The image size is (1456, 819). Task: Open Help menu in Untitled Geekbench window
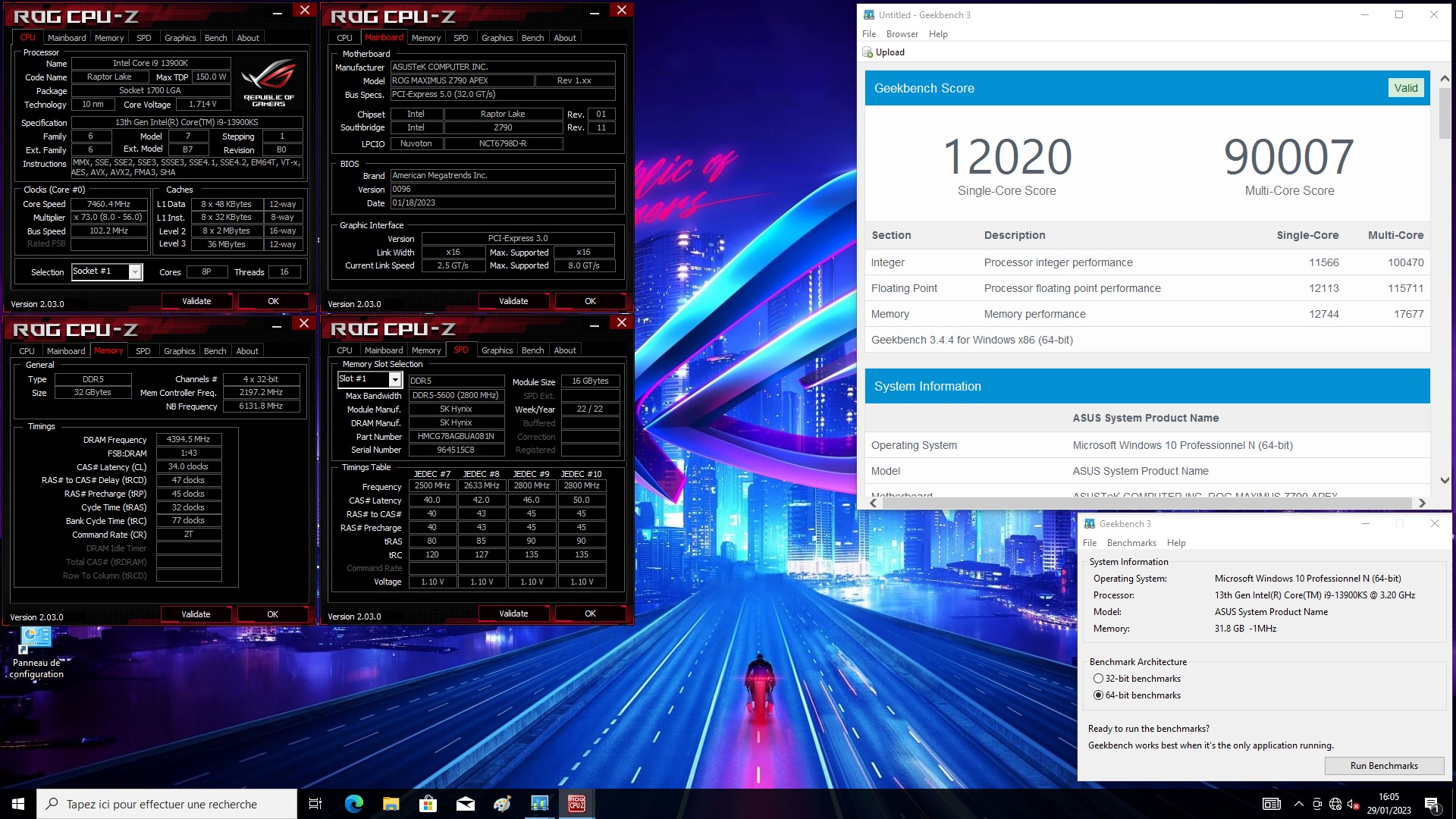[938, 34]
